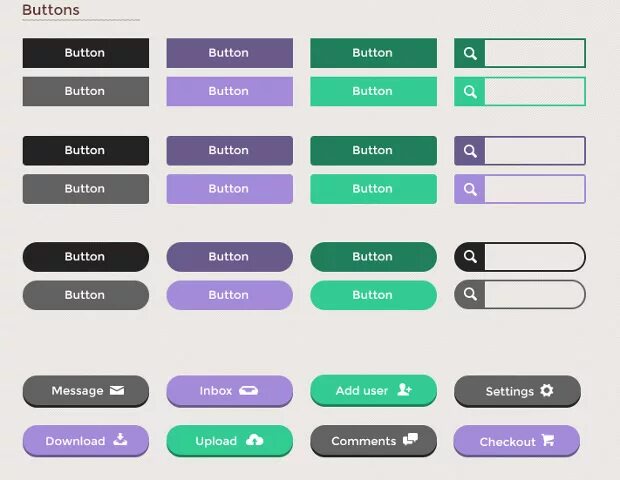Click the black rounded search icon
620x480 pixels.
(x=470, y=257)
